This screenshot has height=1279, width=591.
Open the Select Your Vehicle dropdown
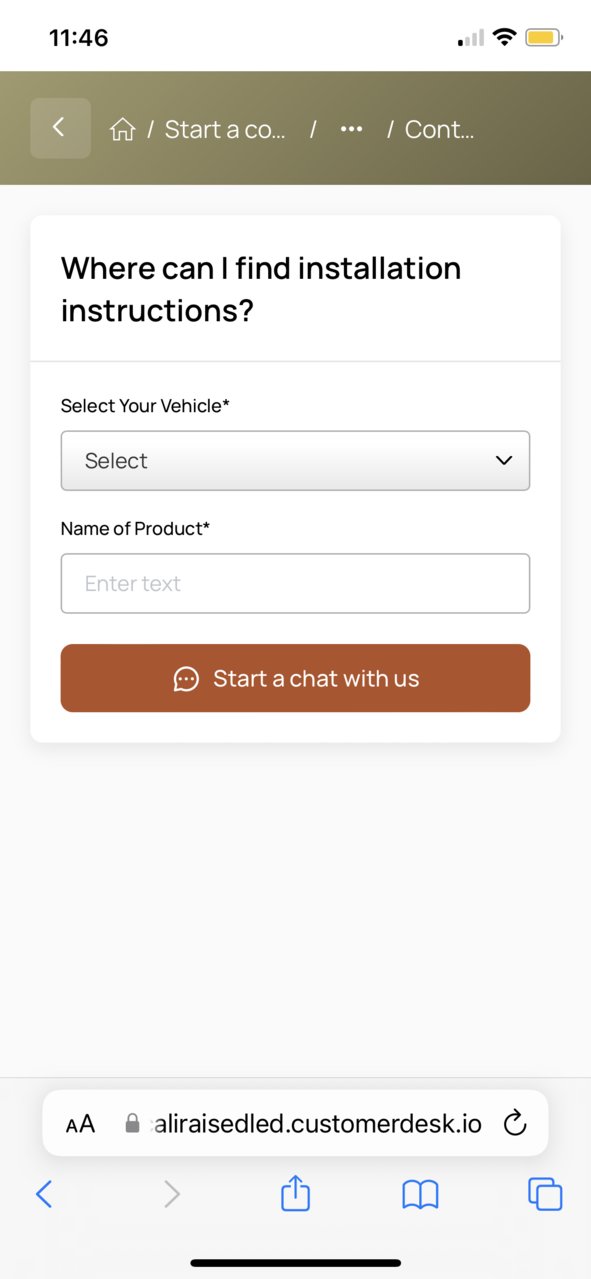295,461
